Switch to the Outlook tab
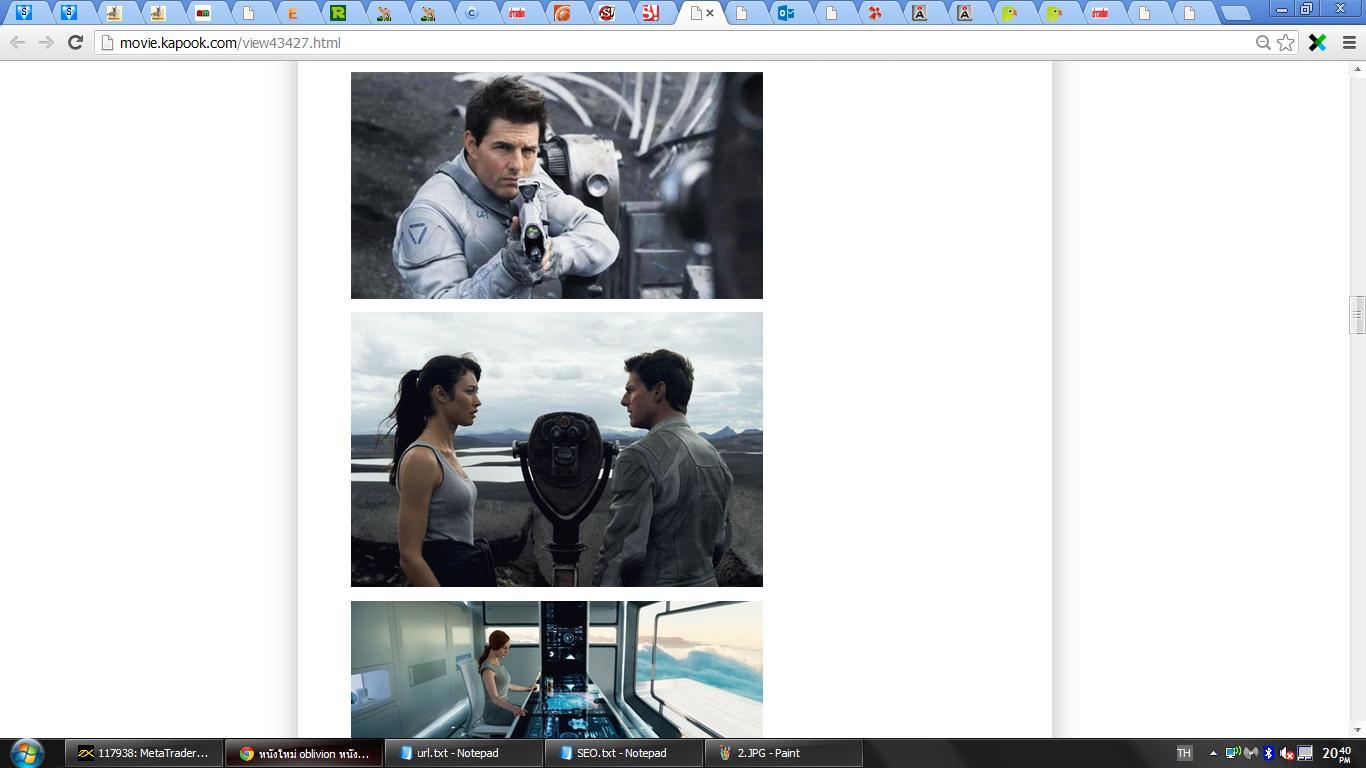Image resolution: width=1366 pixels, height=768 pixels. pyautogui.click(x=786, y=13)
